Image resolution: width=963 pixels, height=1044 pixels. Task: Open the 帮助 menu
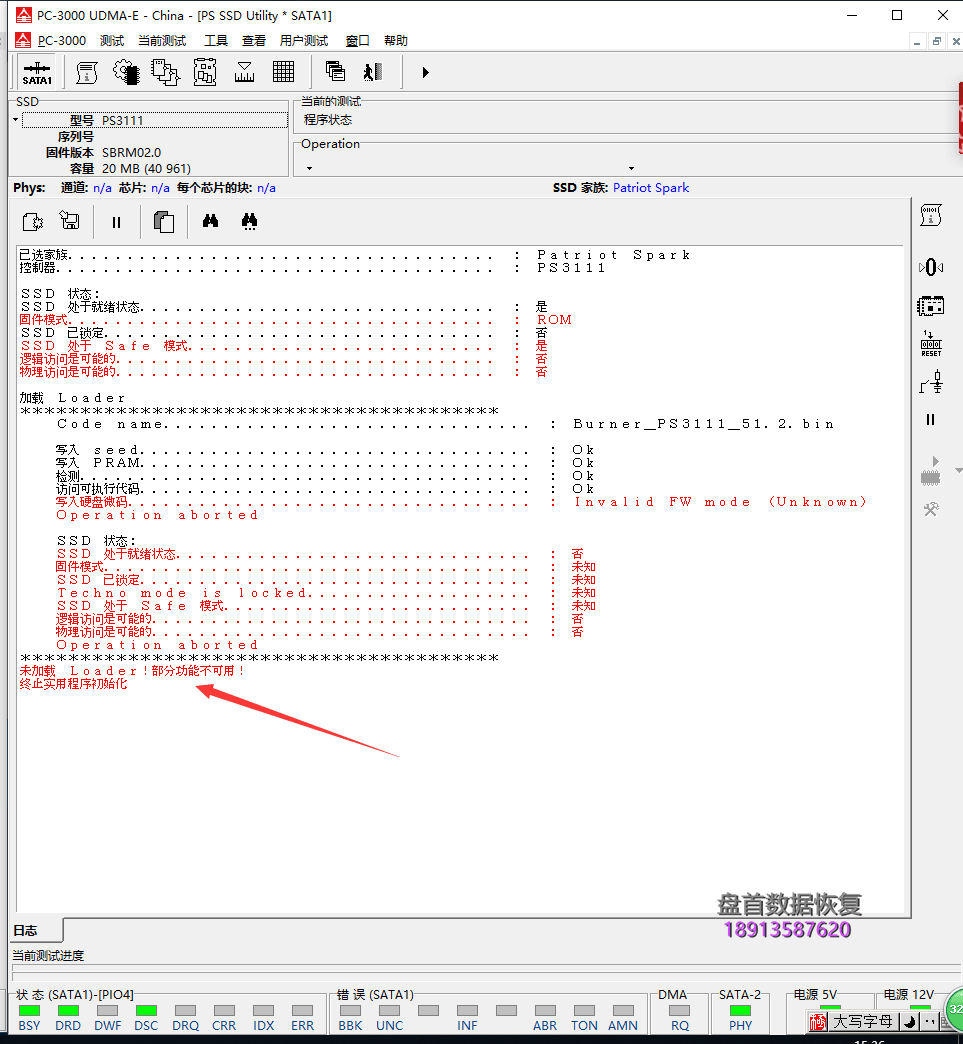pyautogui.click(x=396, y=41)
